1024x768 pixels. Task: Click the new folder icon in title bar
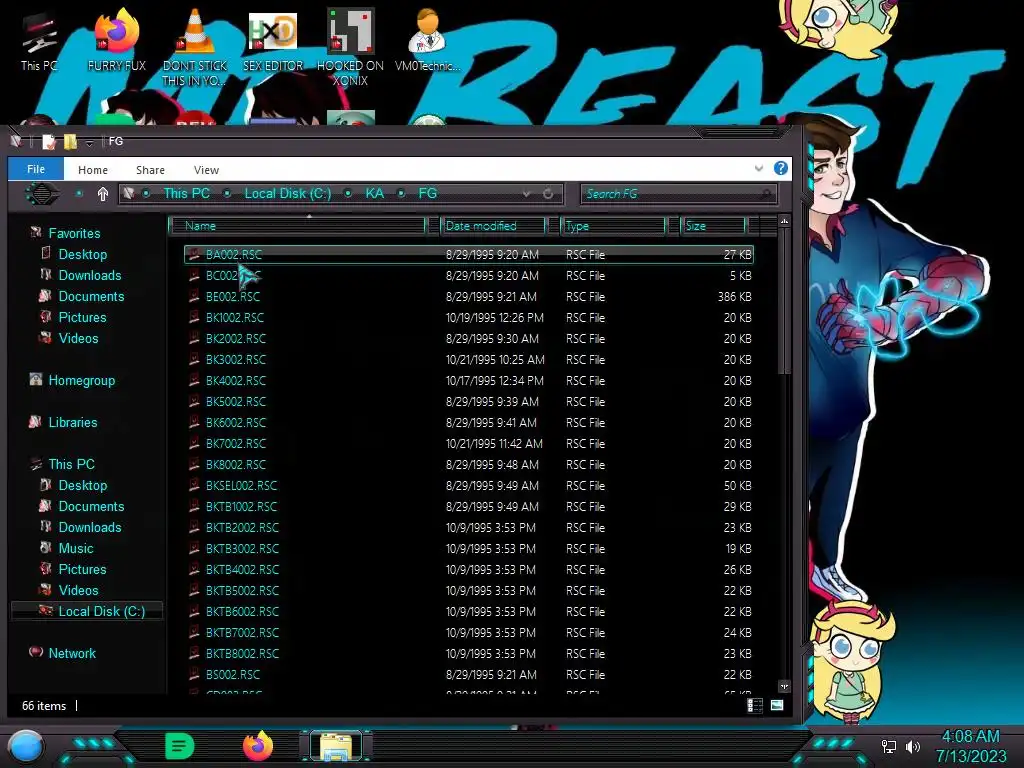coord(70,141)
